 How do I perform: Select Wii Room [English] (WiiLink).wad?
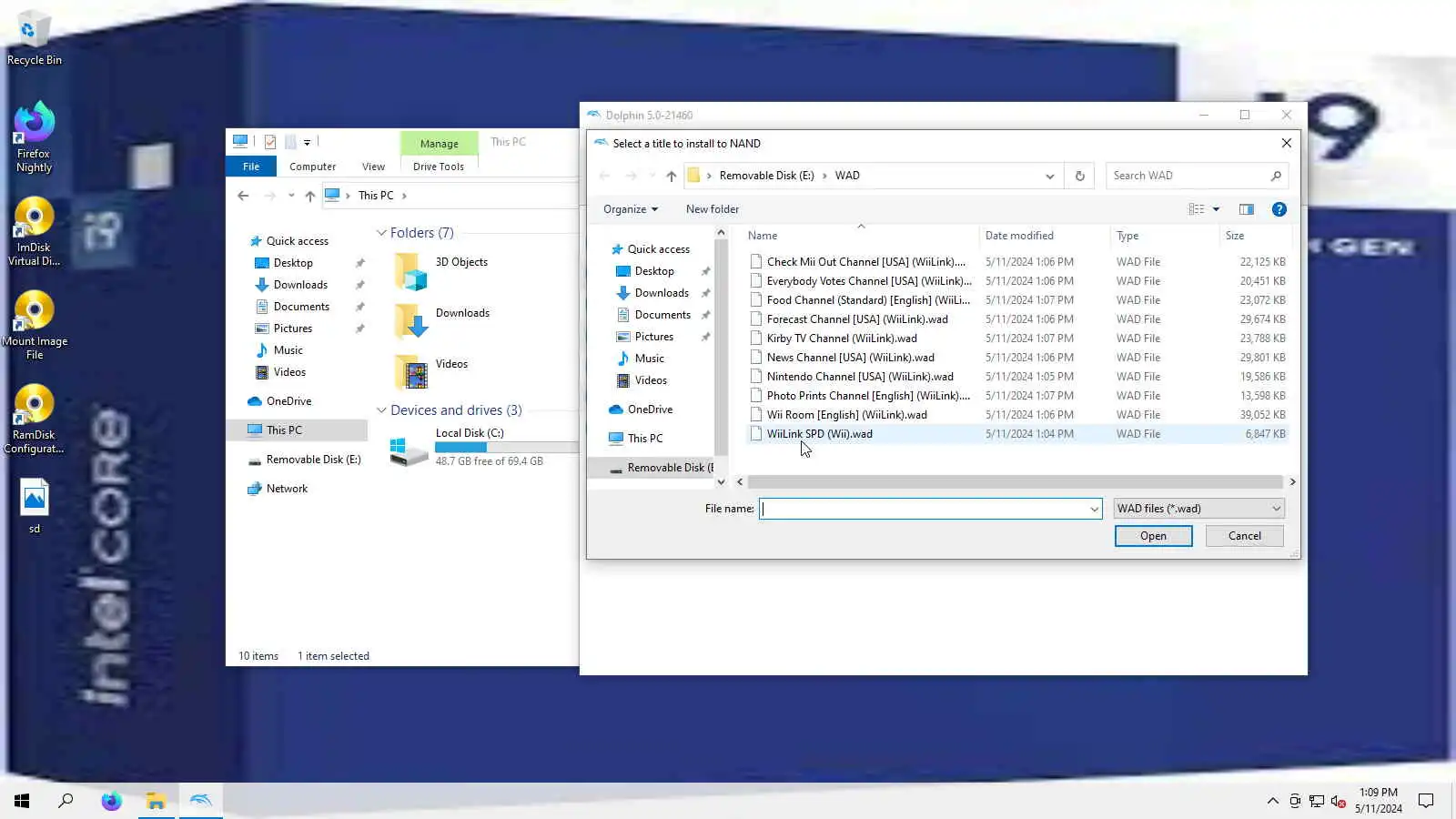point(1017,415)
